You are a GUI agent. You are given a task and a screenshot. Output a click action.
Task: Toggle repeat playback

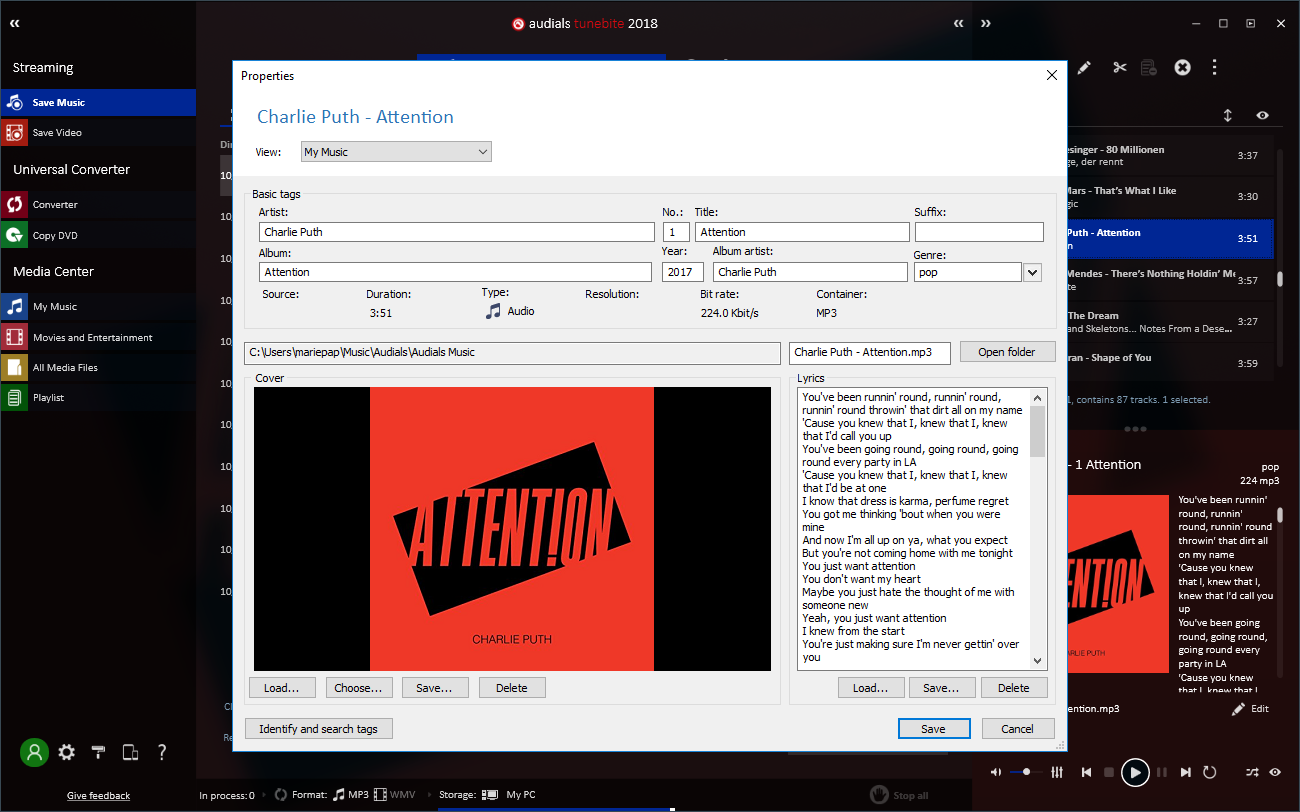pos(1209,772)
